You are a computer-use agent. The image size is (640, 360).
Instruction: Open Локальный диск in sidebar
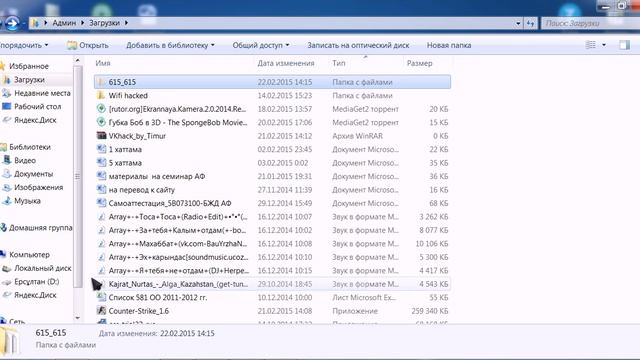point(42,268)
